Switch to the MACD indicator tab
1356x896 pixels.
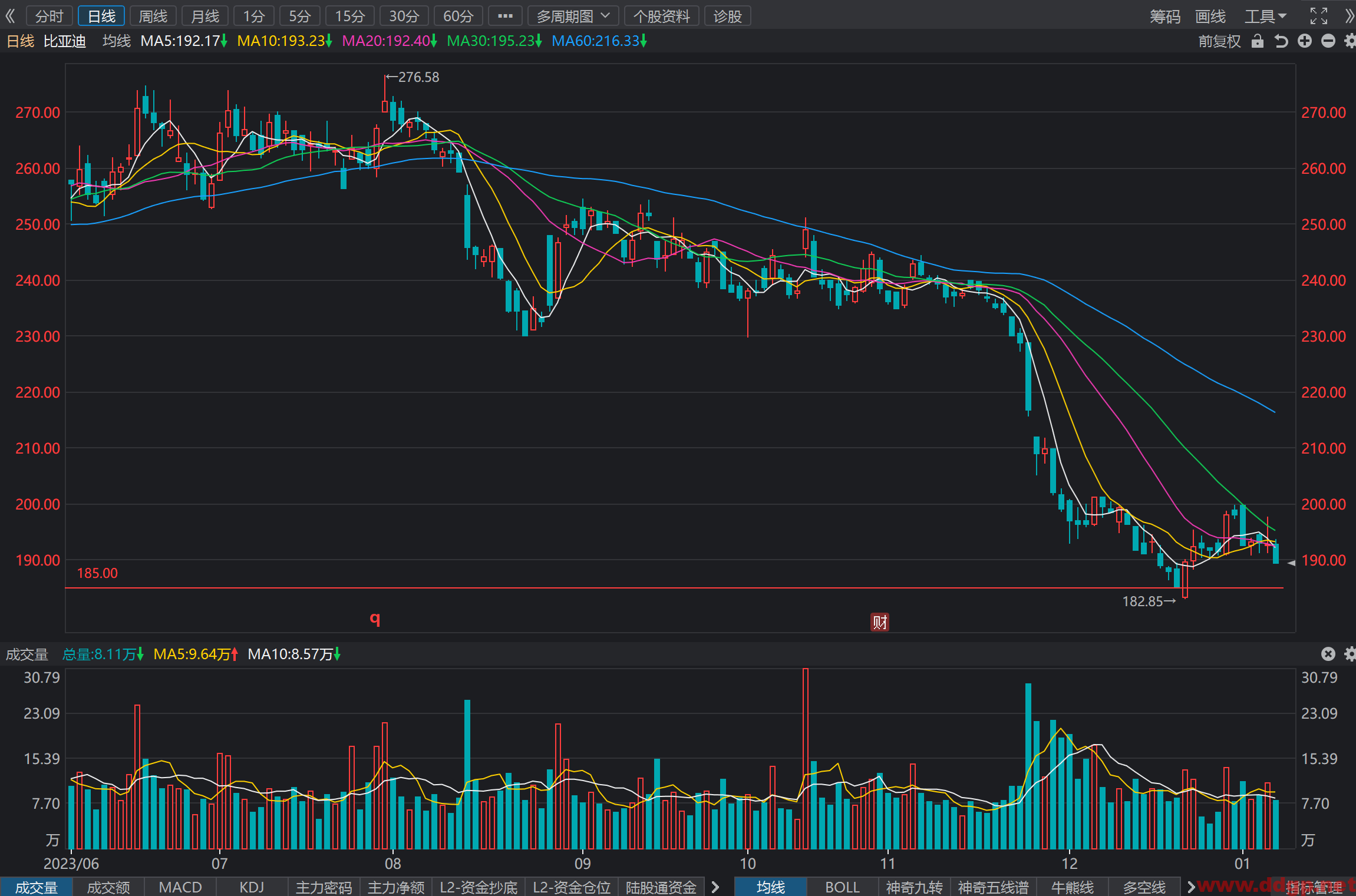[x=180, y=887]
